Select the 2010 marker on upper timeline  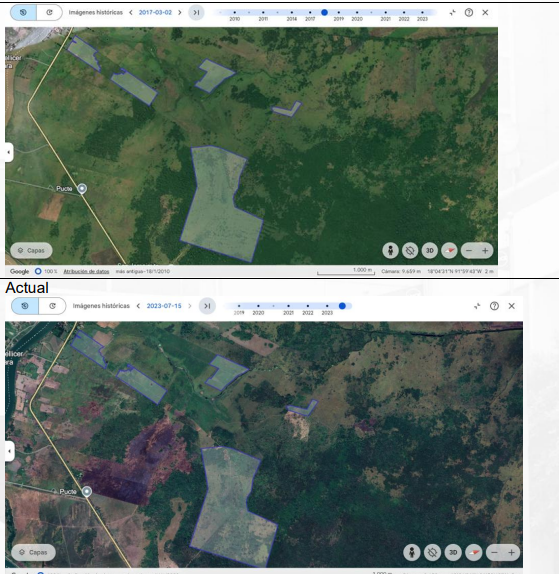click(235, 12)
